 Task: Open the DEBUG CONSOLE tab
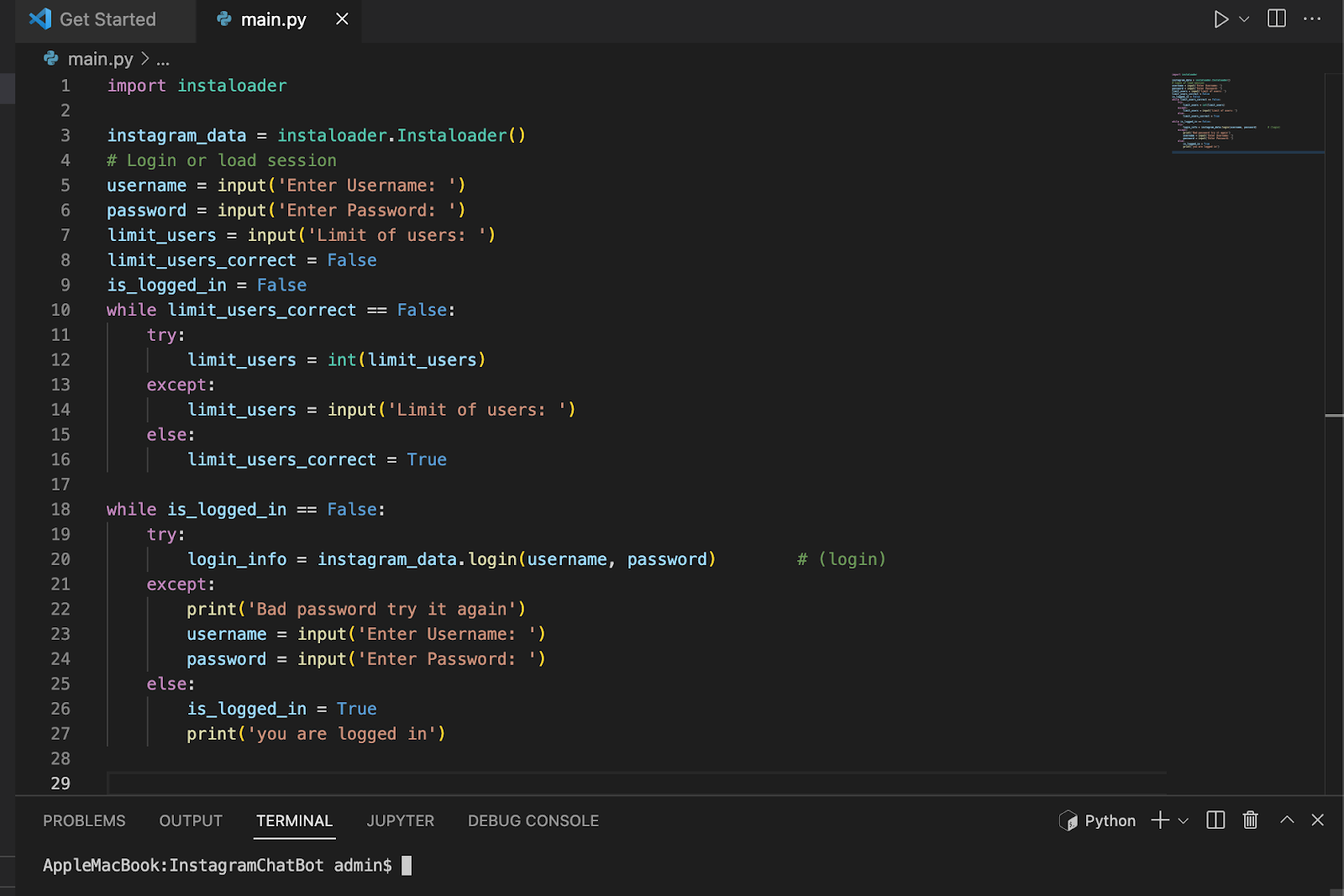pos(533,820)
